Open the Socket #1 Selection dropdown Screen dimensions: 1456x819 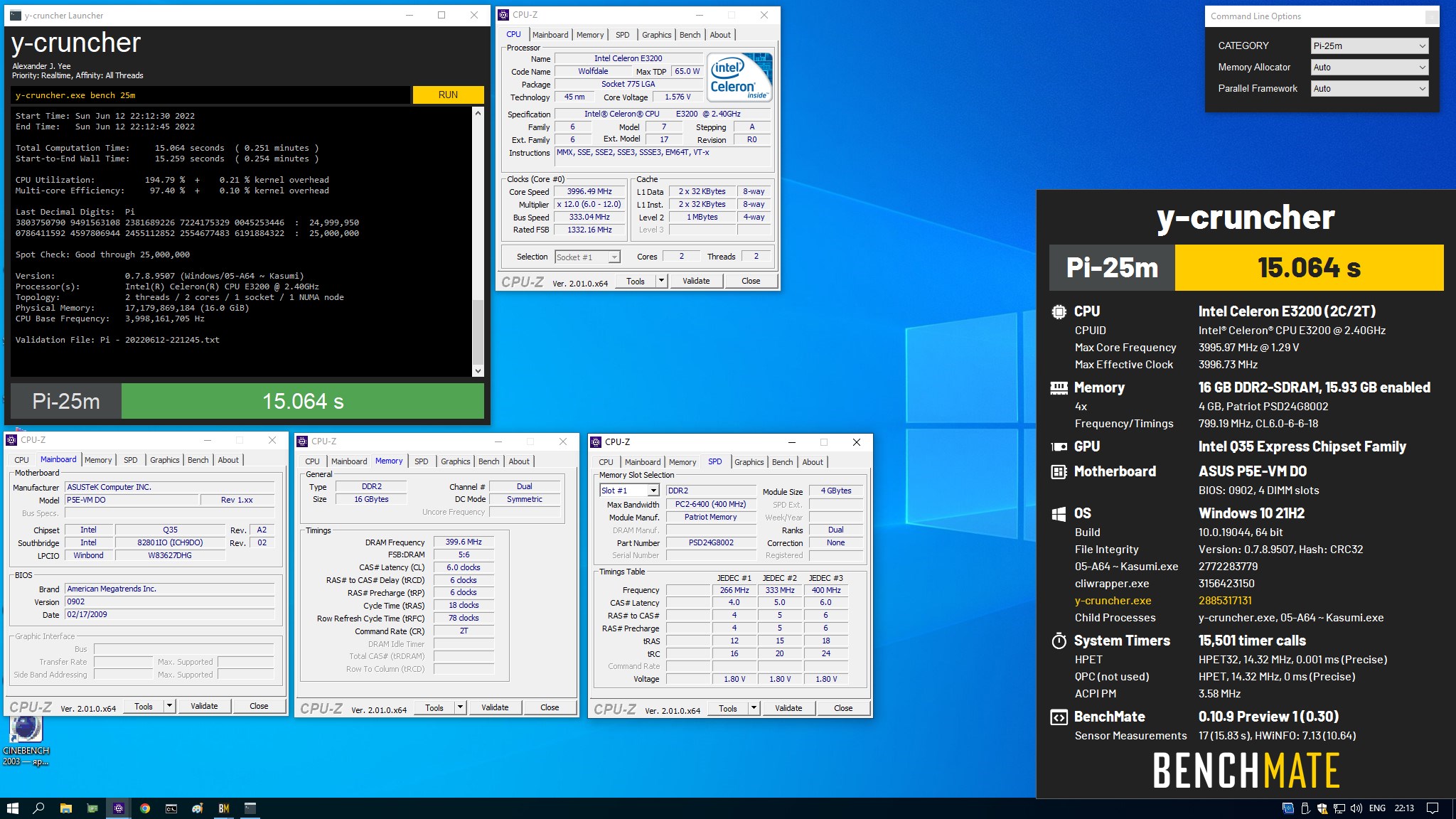point(587,257)
